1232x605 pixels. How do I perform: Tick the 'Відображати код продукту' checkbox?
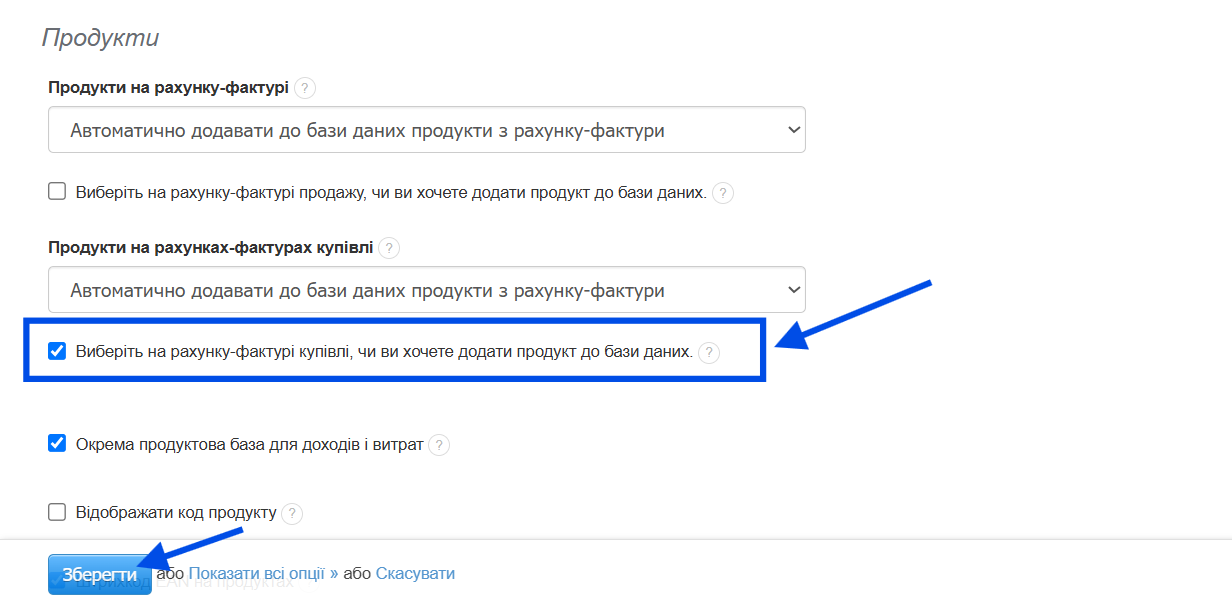(x=57, y=512)
